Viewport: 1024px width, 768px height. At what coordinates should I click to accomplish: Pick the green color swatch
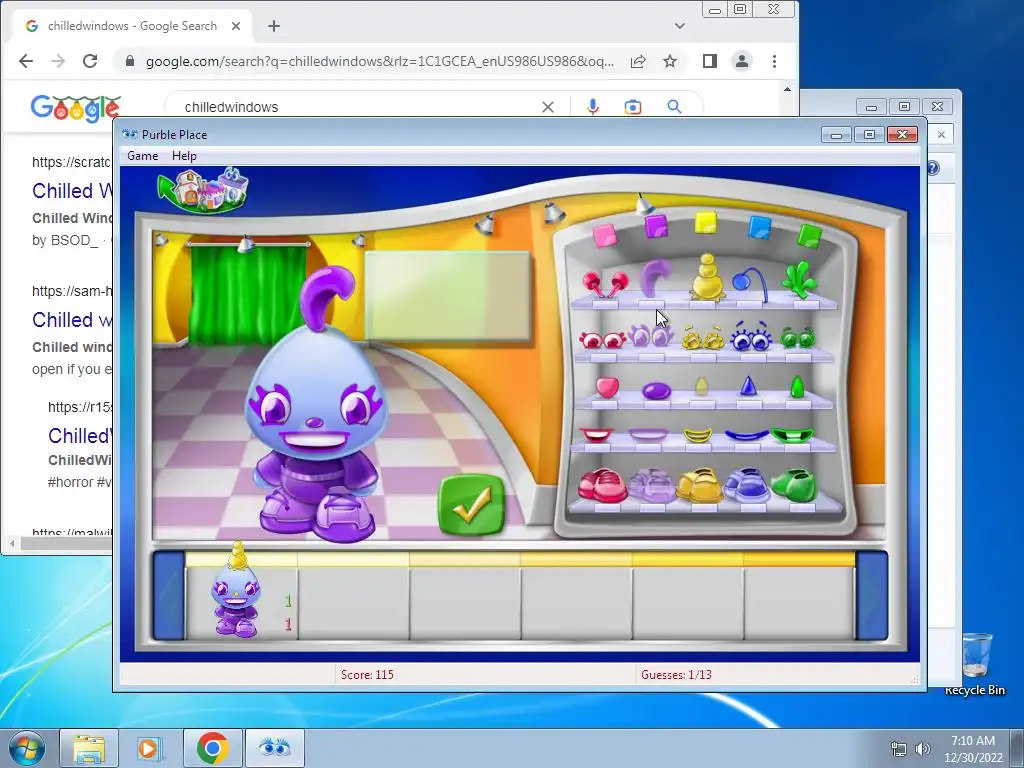(x=810, y=236)
